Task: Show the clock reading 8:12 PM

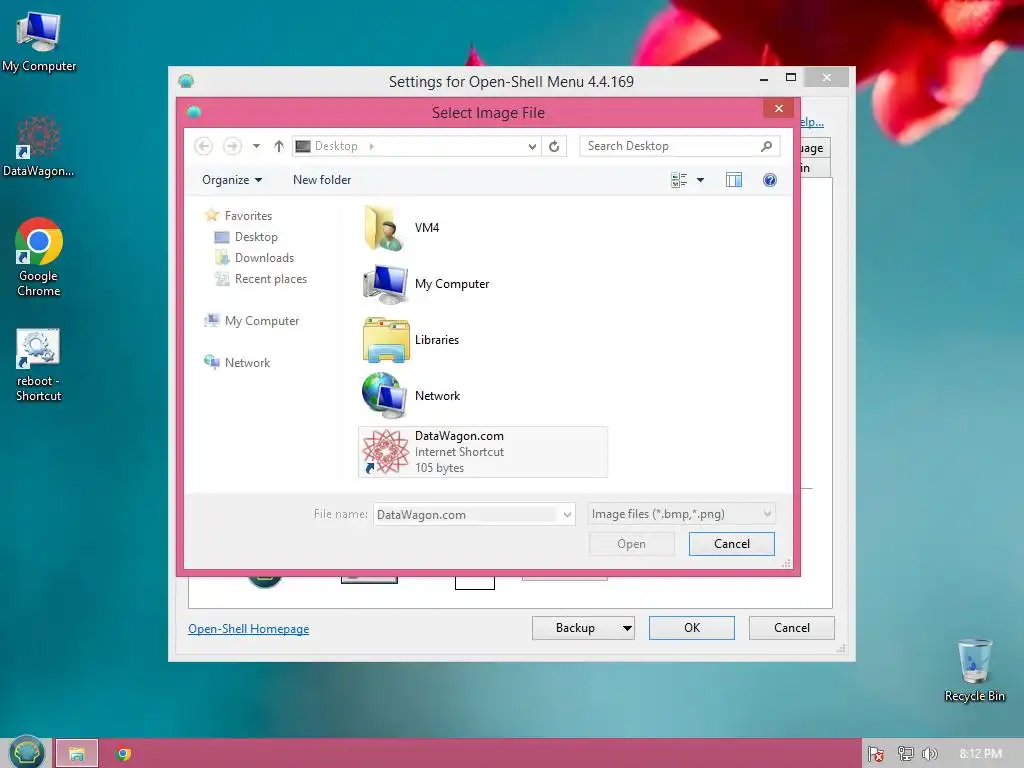Action: tap(980, 754)
